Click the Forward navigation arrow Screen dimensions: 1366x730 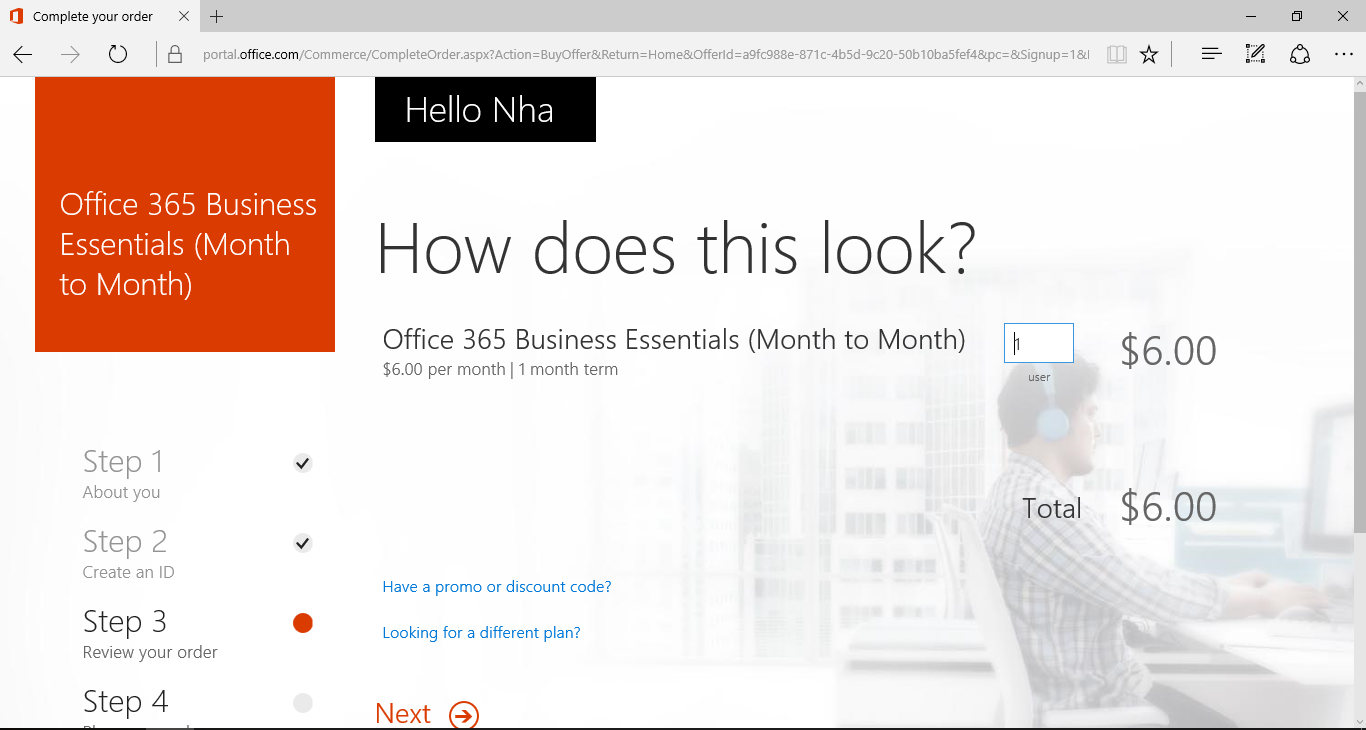[70, 55]
